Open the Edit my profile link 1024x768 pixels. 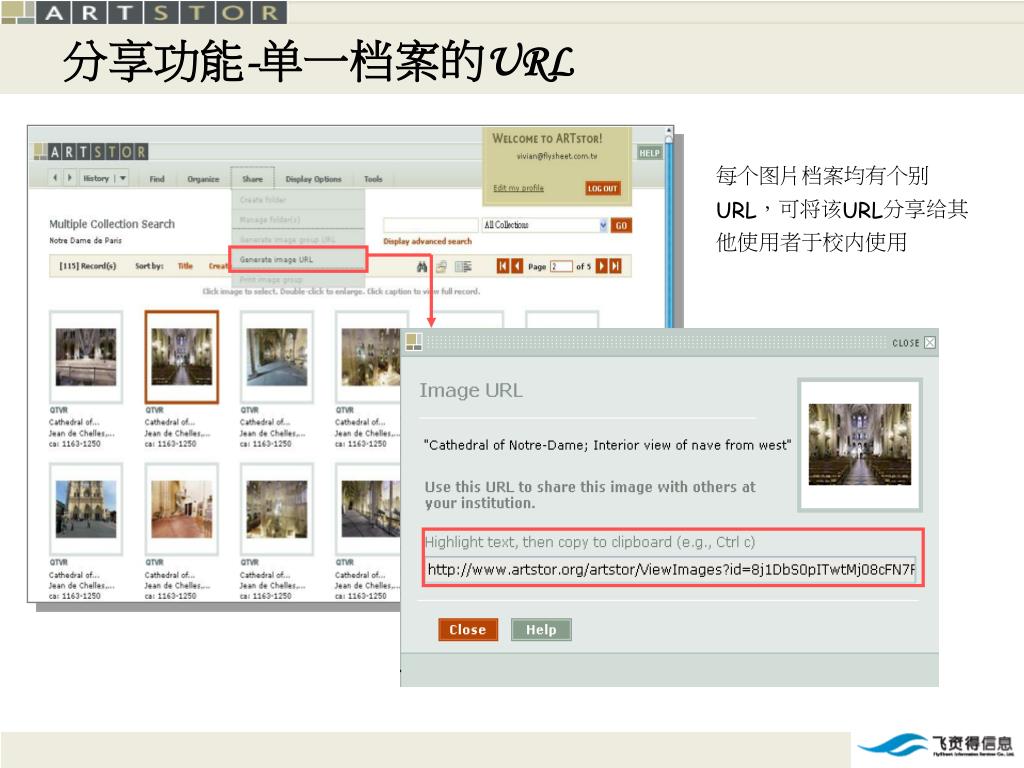(519, 188)
